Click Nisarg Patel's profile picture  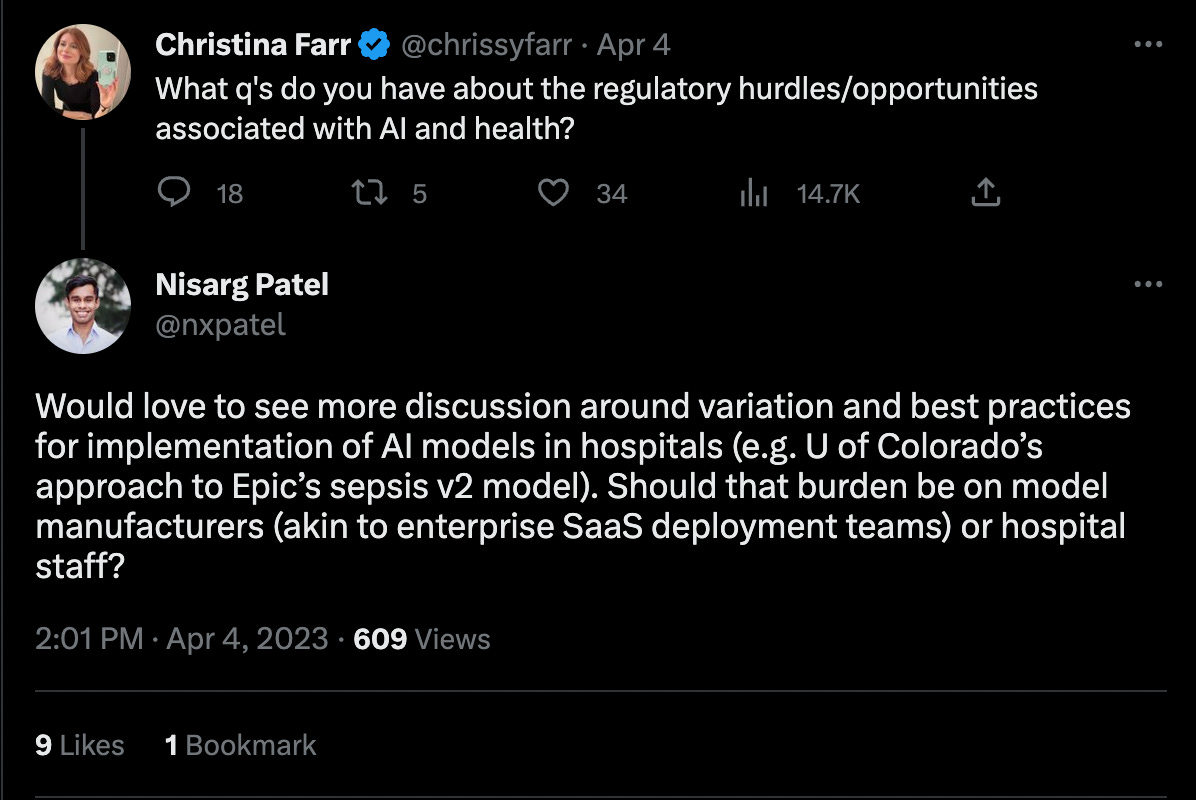pyautogui.click(x=82, y=306)
